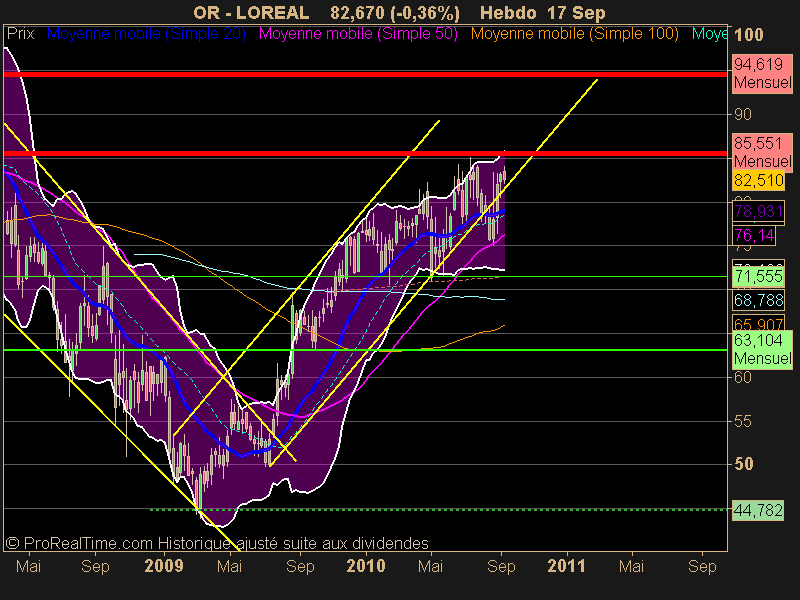The height and width of the screenshot is (600, 800).
Task: Click the Mai label following 2010
Action: click(431, 566)
